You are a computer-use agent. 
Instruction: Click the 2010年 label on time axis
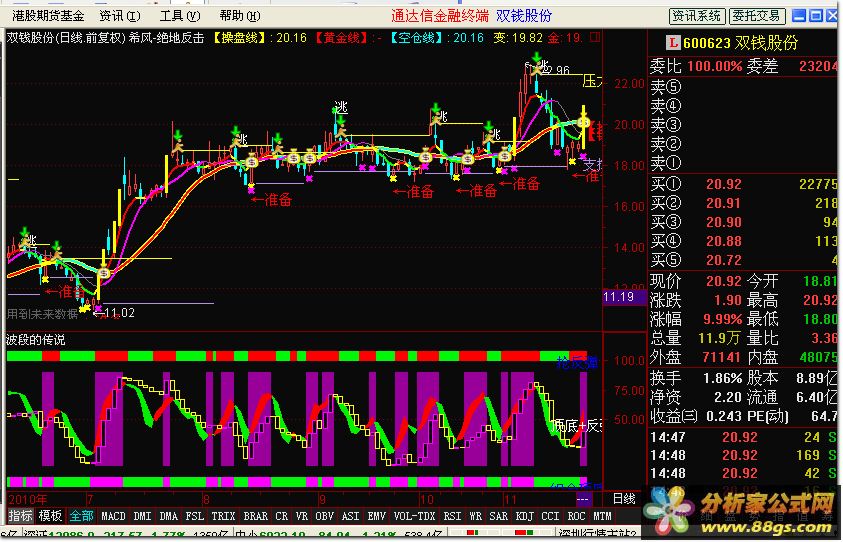pos(27,500)
